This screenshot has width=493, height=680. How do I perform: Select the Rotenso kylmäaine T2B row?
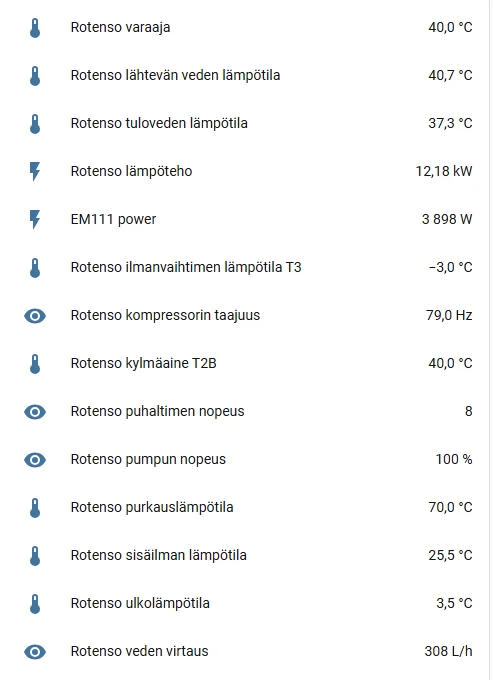point(247,363)
